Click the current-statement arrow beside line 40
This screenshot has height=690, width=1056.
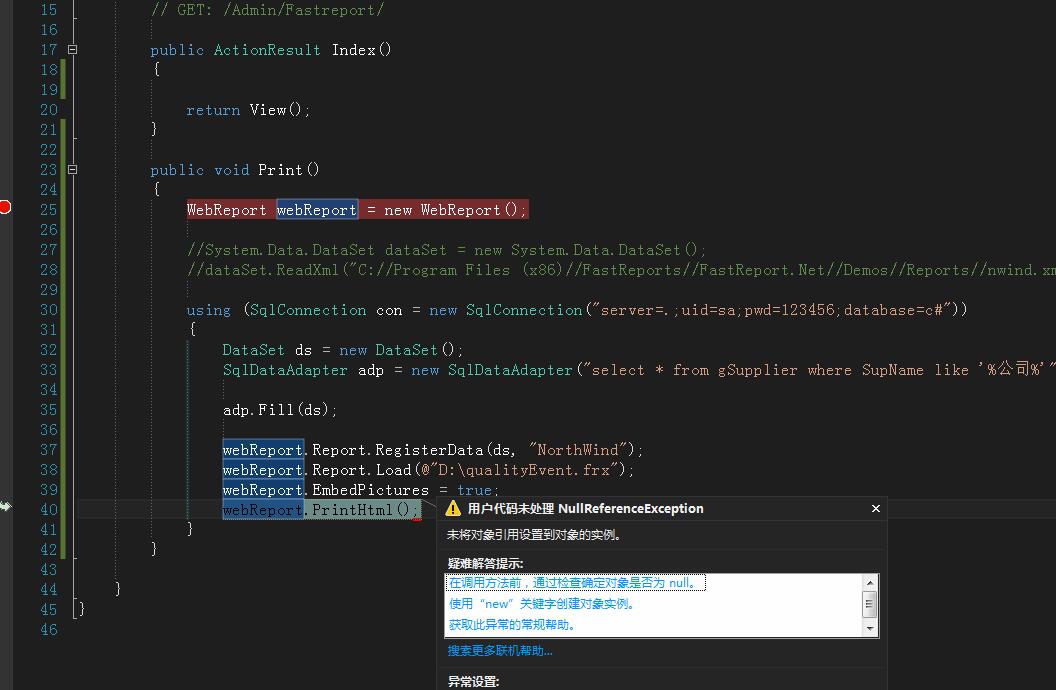pyautogui.click(x=5, y=506)
